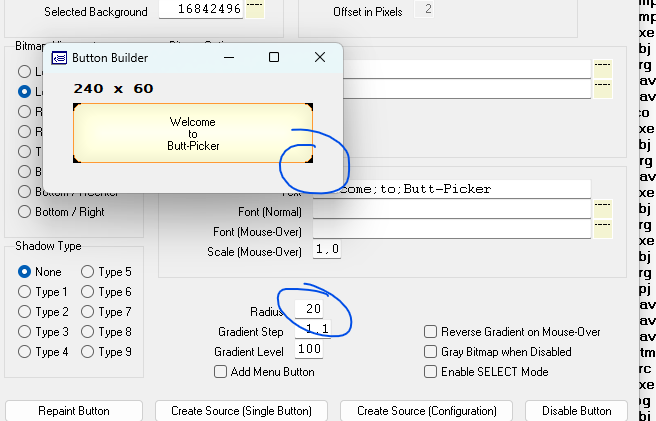Image resolution: width=656 pixels, height=421 pixels.
Task: Close the Button Builder preview window
Action: (x=320, y=58)
